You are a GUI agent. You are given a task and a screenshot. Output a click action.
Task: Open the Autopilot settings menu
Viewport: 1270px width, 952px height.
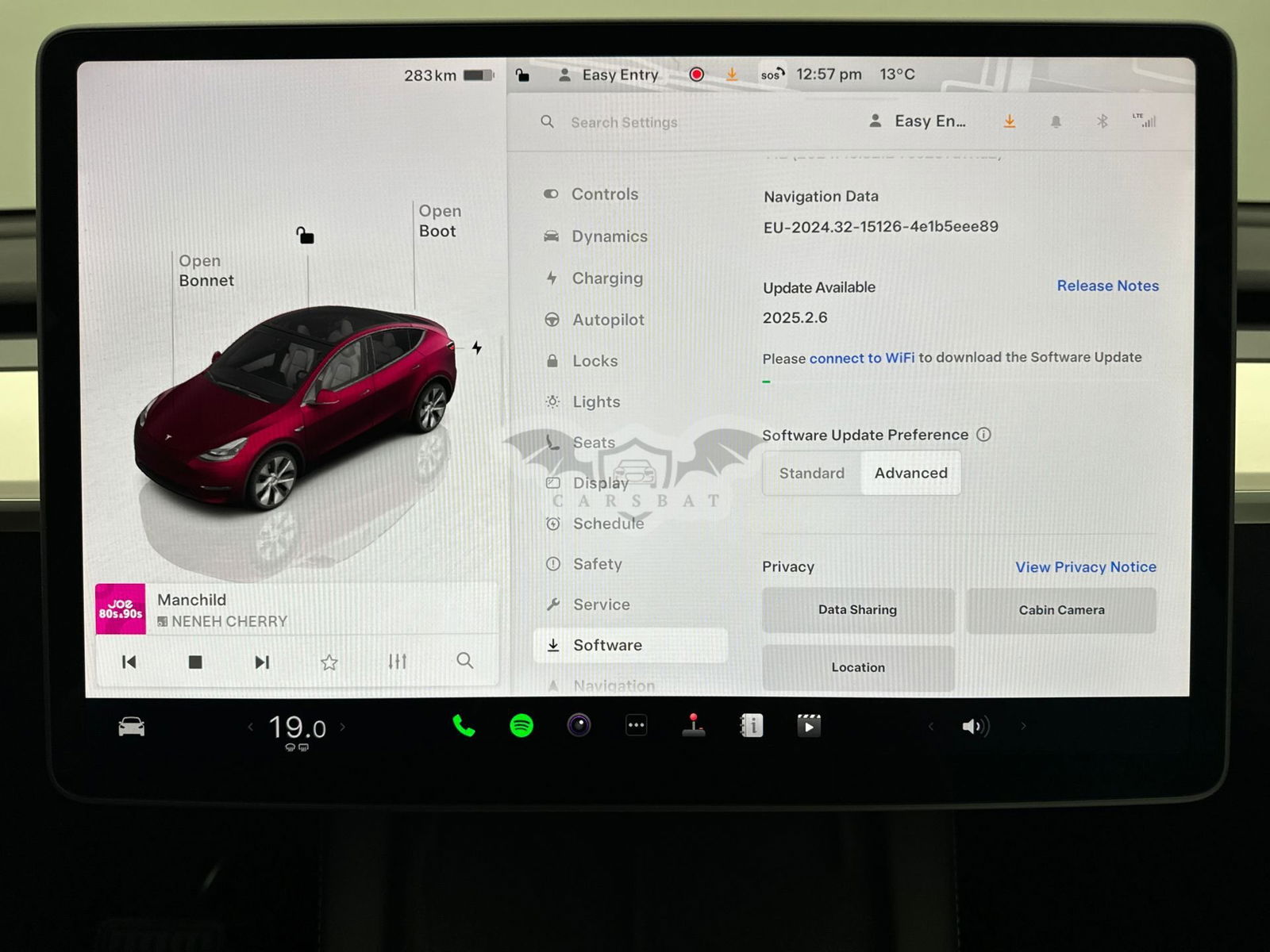[x=607, y=320]
